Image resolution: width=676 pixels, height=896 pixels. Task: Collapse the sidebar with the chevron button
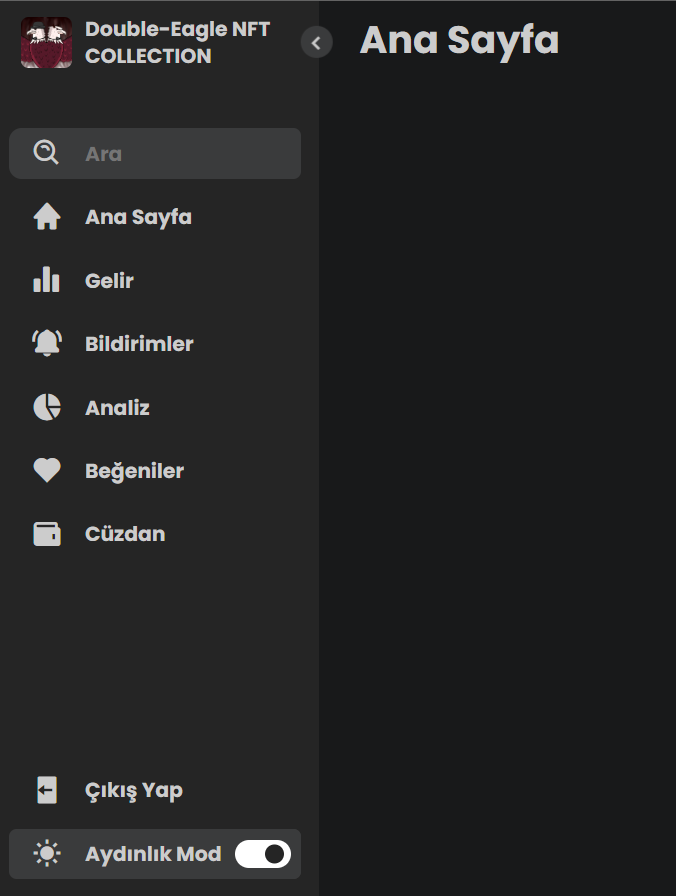coord(316,43)
